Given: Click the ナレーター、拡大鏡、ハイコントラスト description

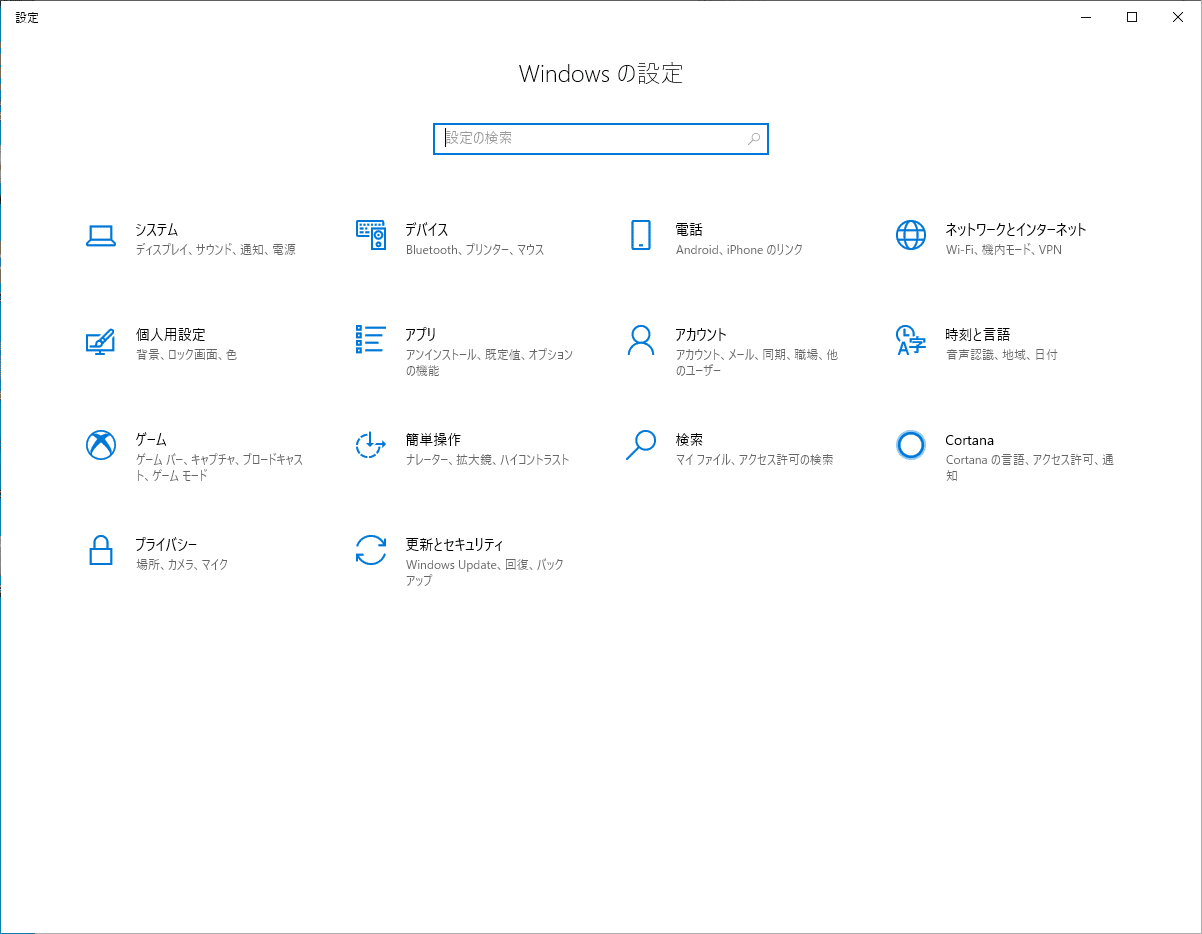Looking at the screenshot, I should (x=488, y=460).
